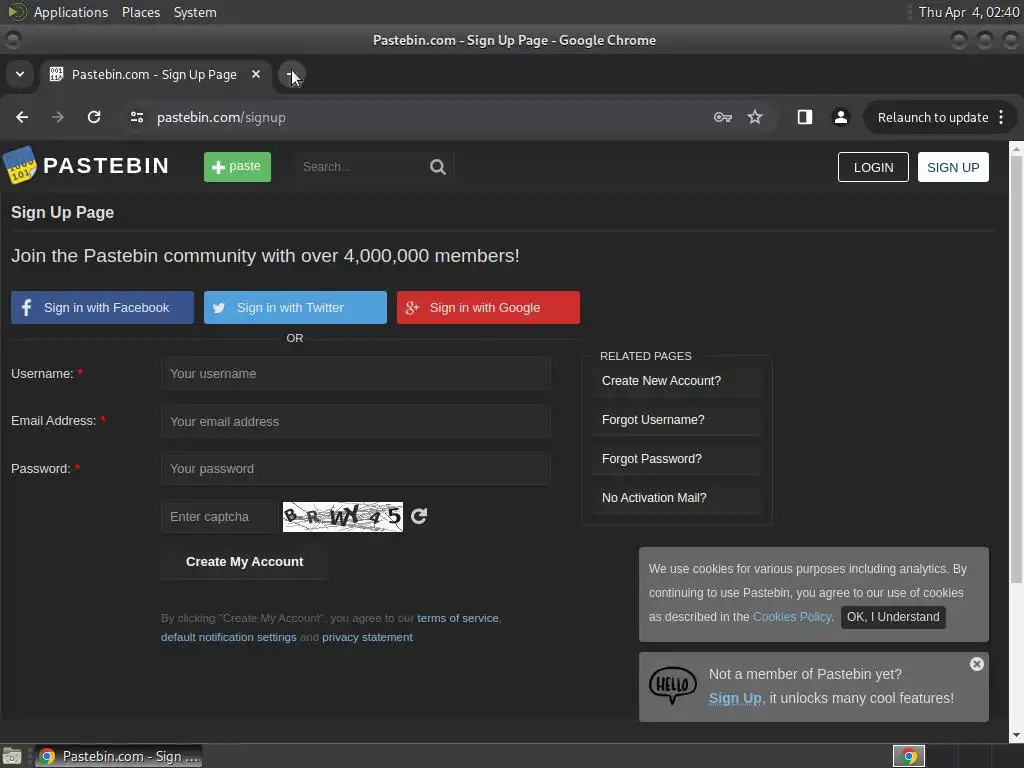Click the Pastebin logo icon
1024x768 pixels.
[x=20, y=165]
